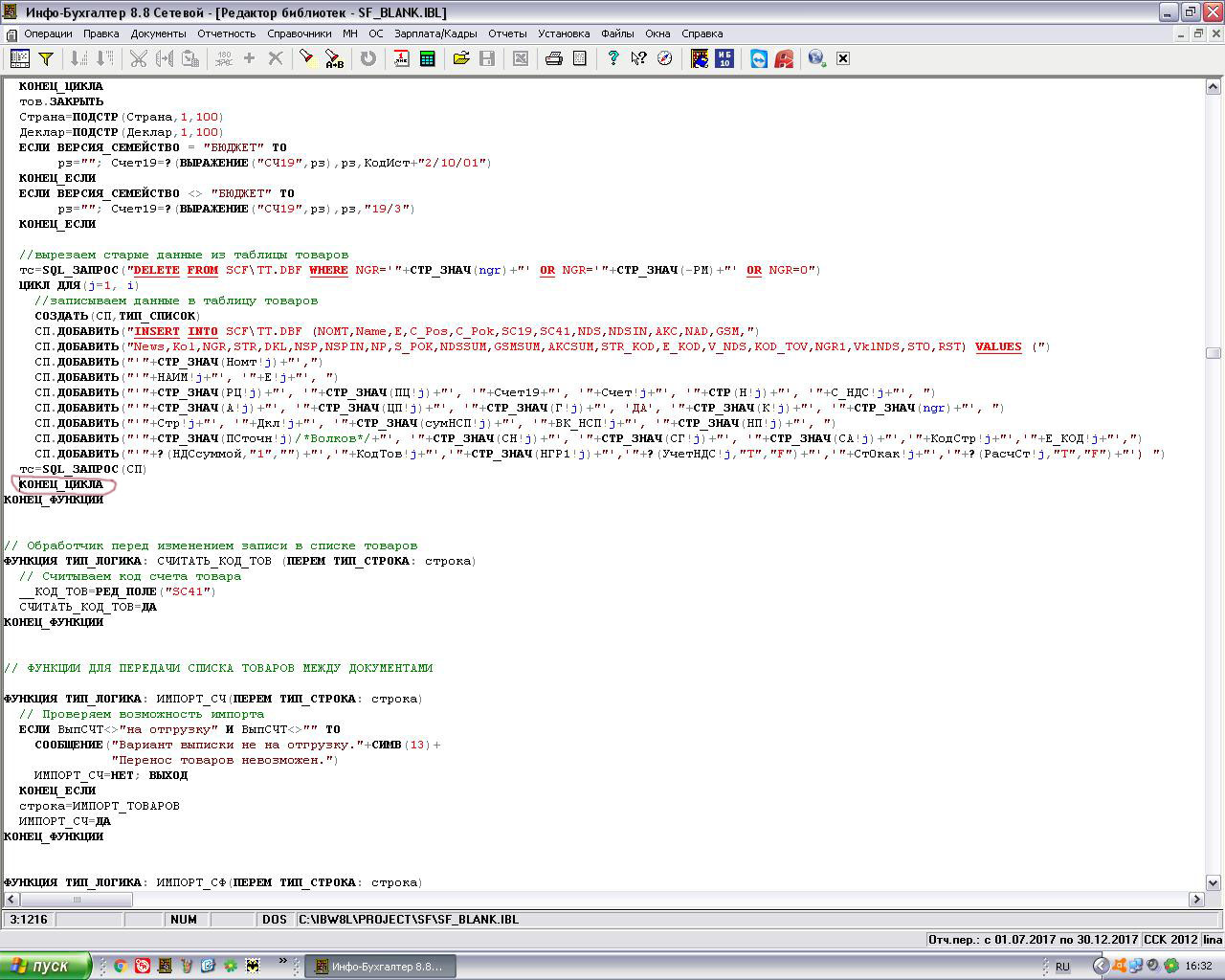Click the comment '//вырезаем старые данные из таблицы товаров'
Screen dimensions: 1225x980
(184, 255)
